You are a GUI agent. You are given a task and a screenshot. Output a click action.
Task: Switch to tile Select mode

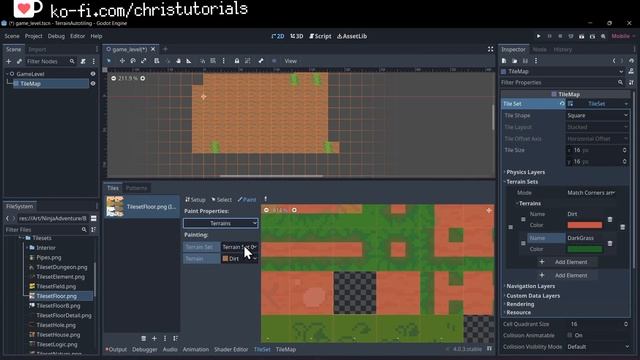pos(221,200)
